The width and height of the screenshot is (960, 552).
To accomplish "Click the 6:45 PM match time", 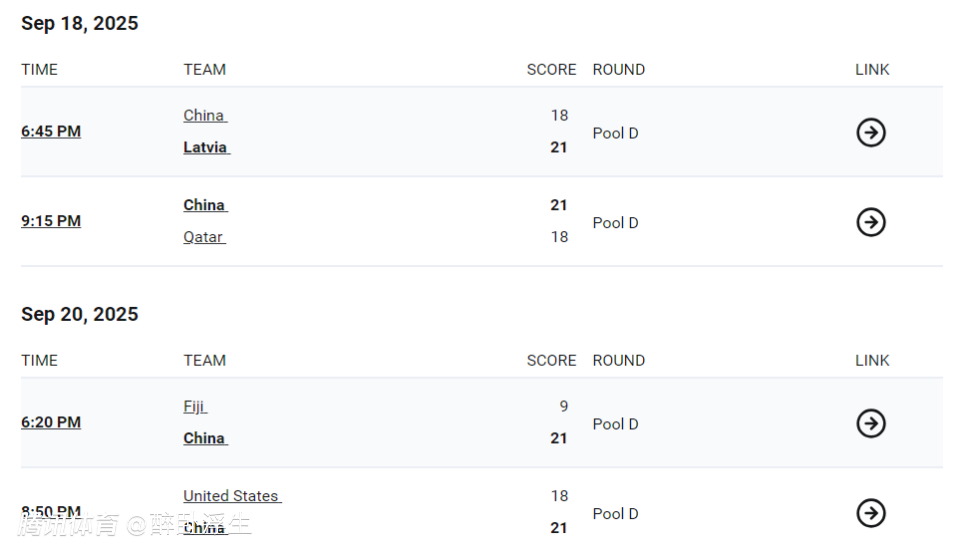I will pyautogui.click(x=51, y=131).
